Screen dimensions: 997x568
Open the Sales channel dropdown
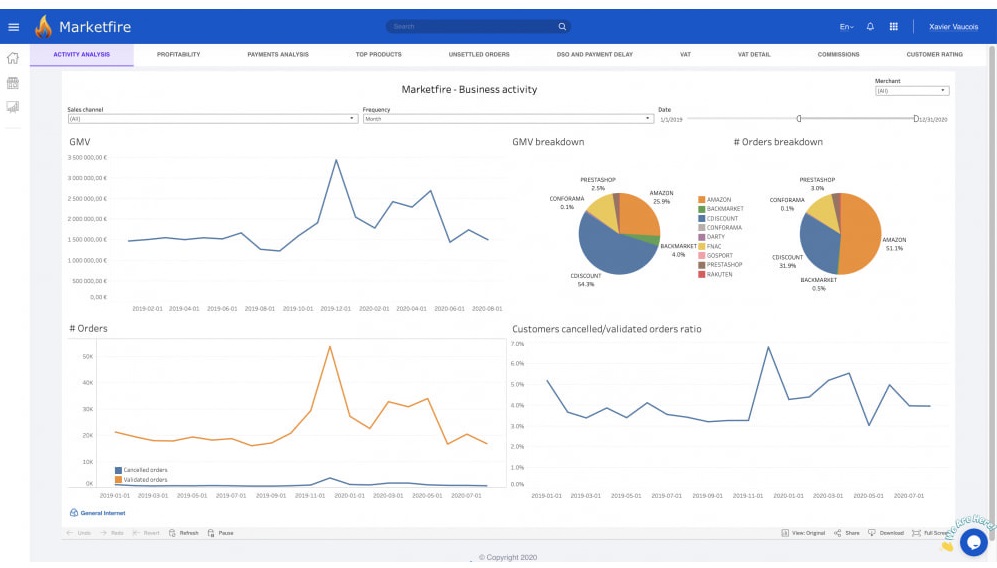tap(212, 119)
